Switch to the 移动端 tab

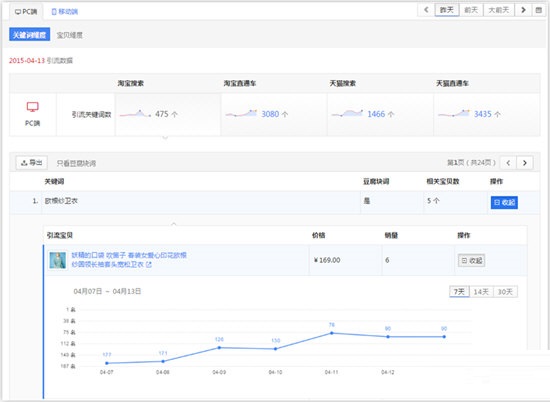pos(65,12)
